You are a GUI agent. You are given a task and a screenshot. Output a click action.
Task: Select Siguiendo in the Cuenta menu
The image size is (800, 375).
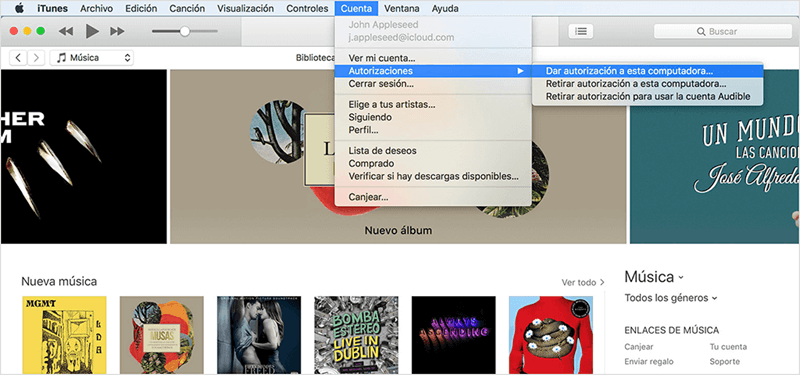pyautogui.click(x=433, y=117)
